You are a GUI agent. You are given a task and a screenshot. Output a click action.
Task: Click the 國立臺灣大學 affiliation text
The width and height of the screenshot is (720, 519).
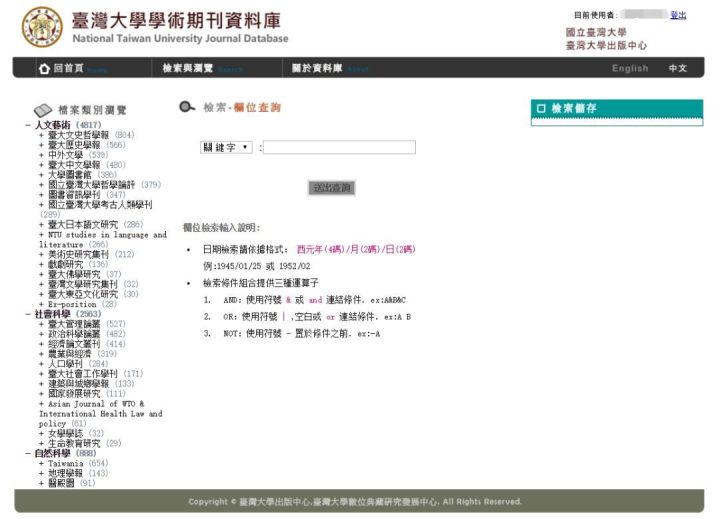tap(596, 32)
